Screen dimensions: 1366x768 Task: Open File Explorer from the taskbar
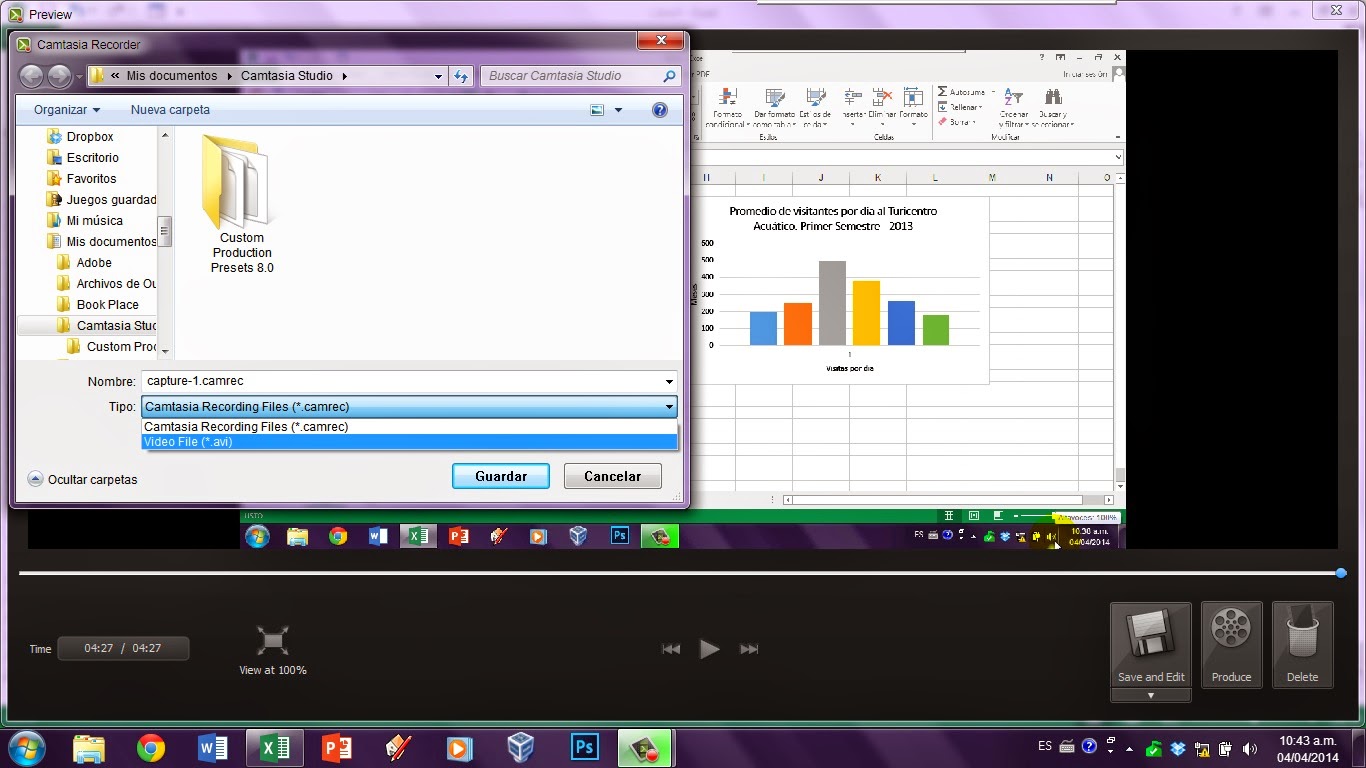point(89,748)
